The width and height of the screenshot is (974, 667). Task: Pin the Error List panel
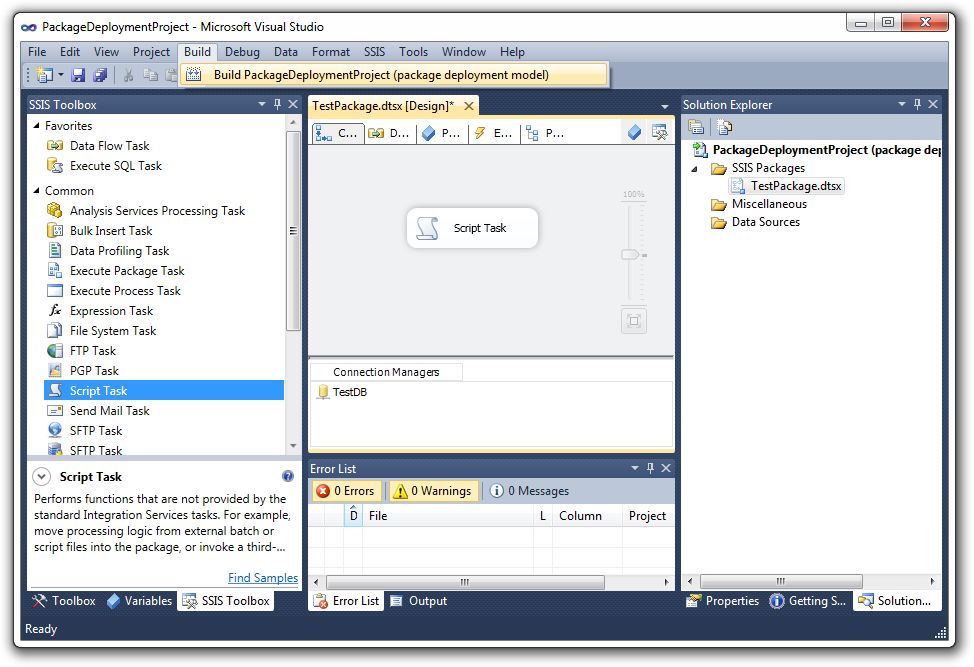pyautogui.click(x=650, y=468)
